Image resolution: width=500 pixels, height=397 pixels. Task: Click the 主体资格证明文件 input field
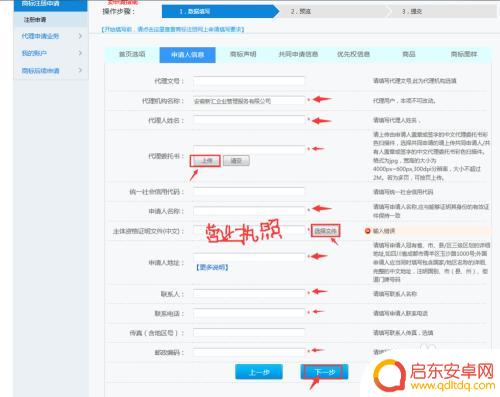point(249,231)
